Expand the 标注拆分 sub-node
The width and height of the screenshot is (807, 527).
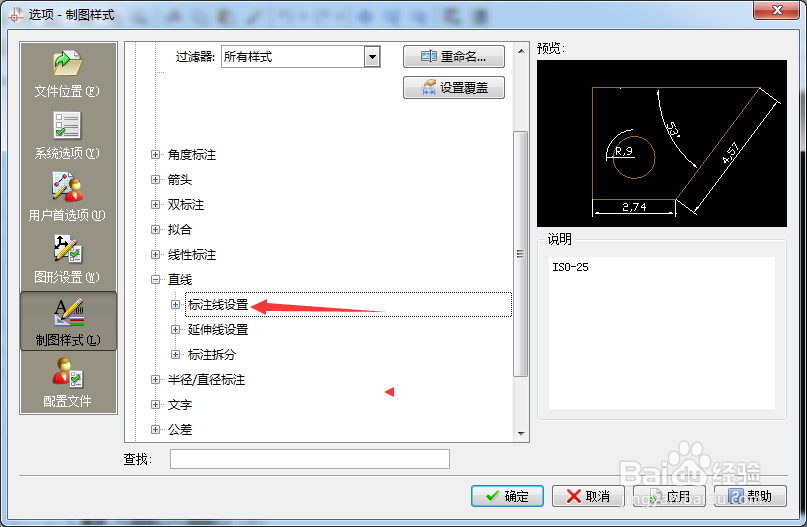click(176, 355)
